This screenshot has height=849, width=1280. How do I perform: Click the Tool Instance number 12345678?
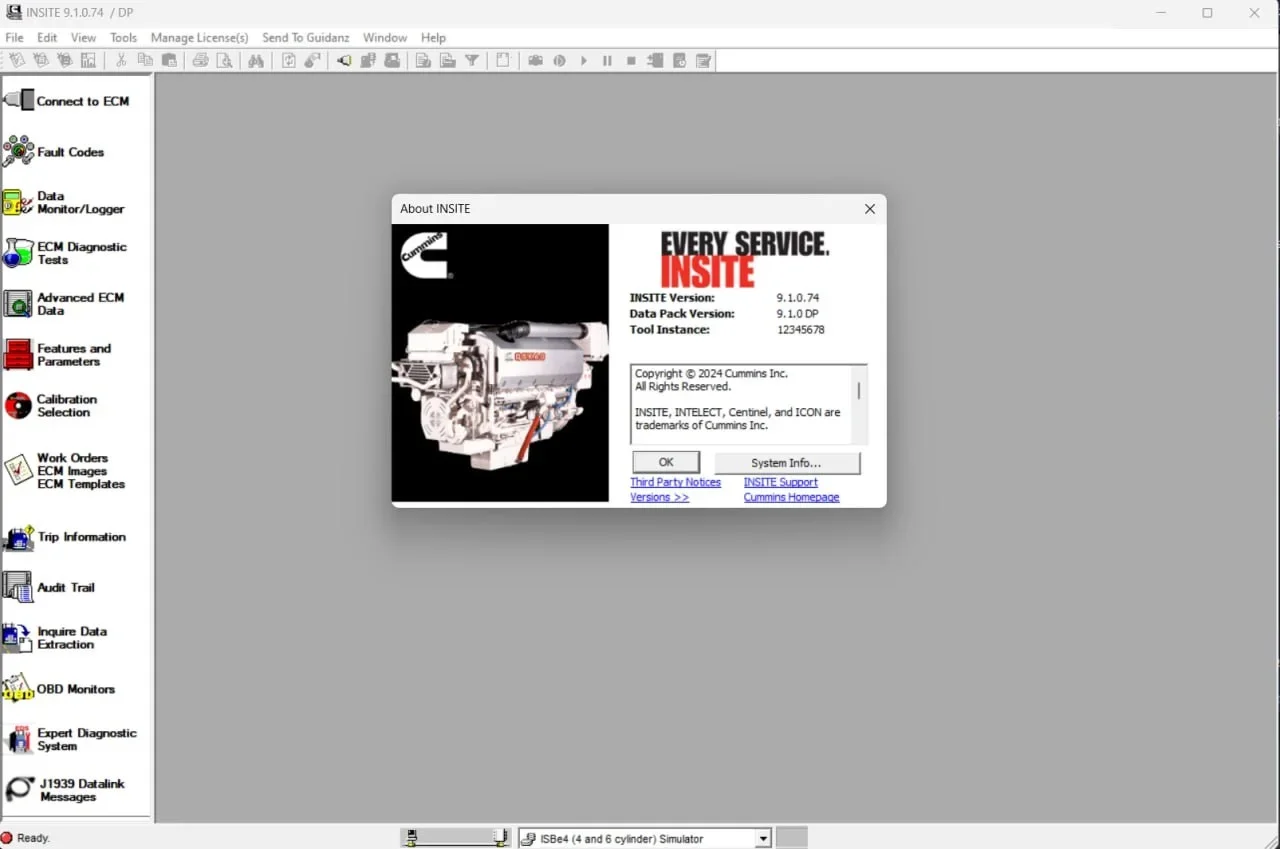click(x=801, y=329)
